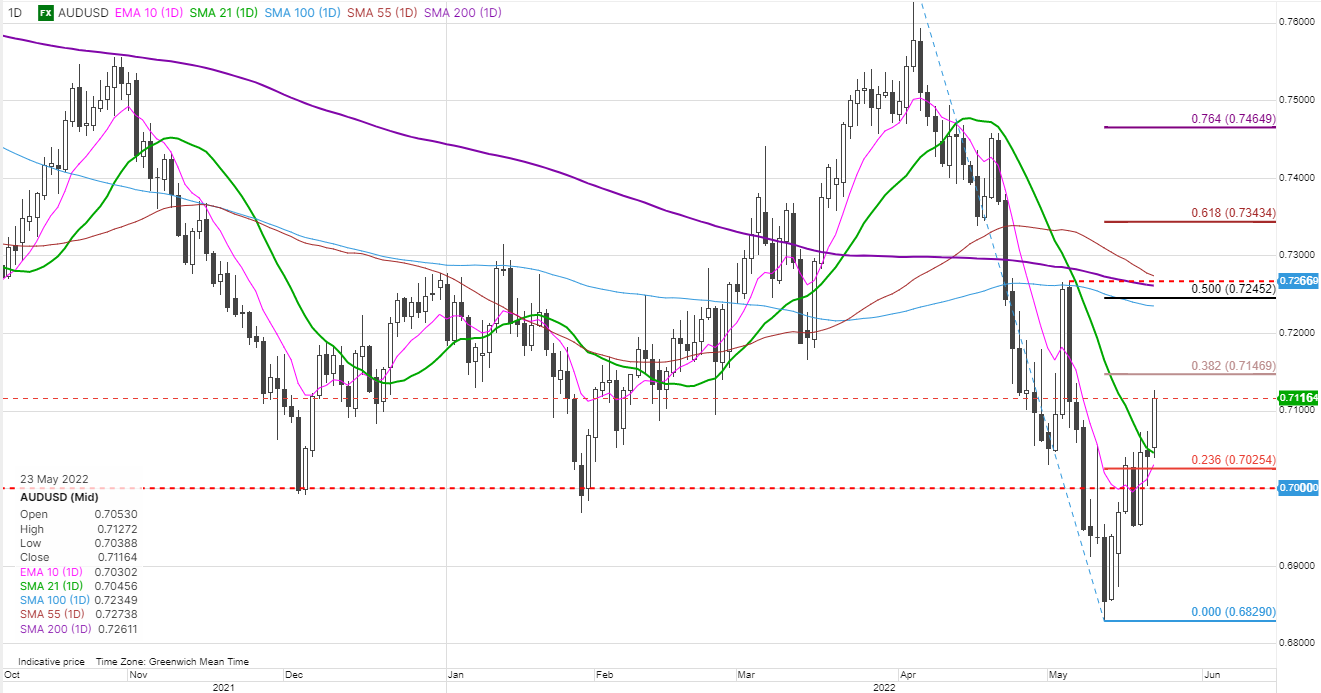
Task: Click the 0.764 (0.74649) Fibonacci level
Action: (1233, 119)
